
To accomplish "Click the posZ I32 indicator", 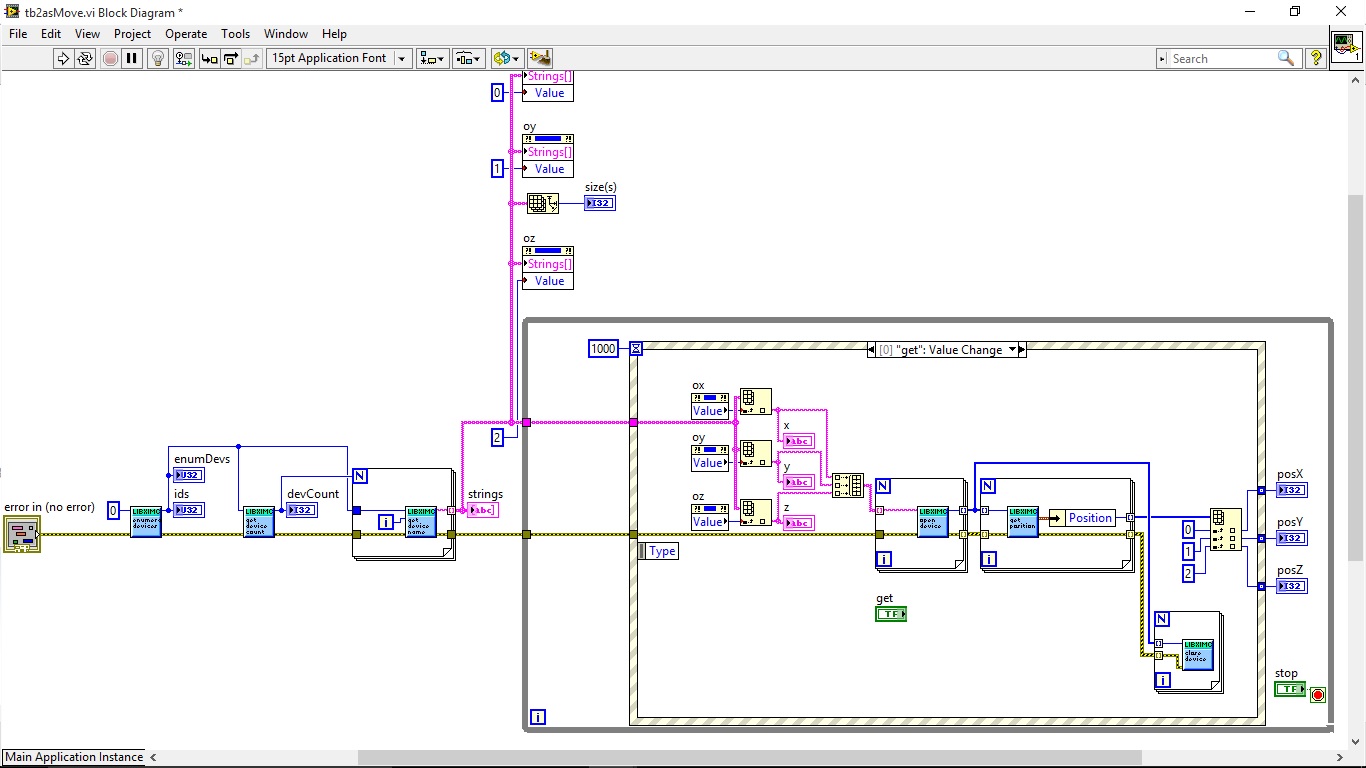I will 1292,586.
